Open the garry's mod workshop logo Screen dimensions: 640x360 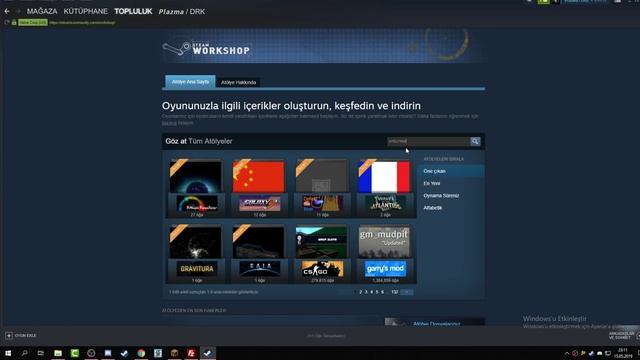385,269
